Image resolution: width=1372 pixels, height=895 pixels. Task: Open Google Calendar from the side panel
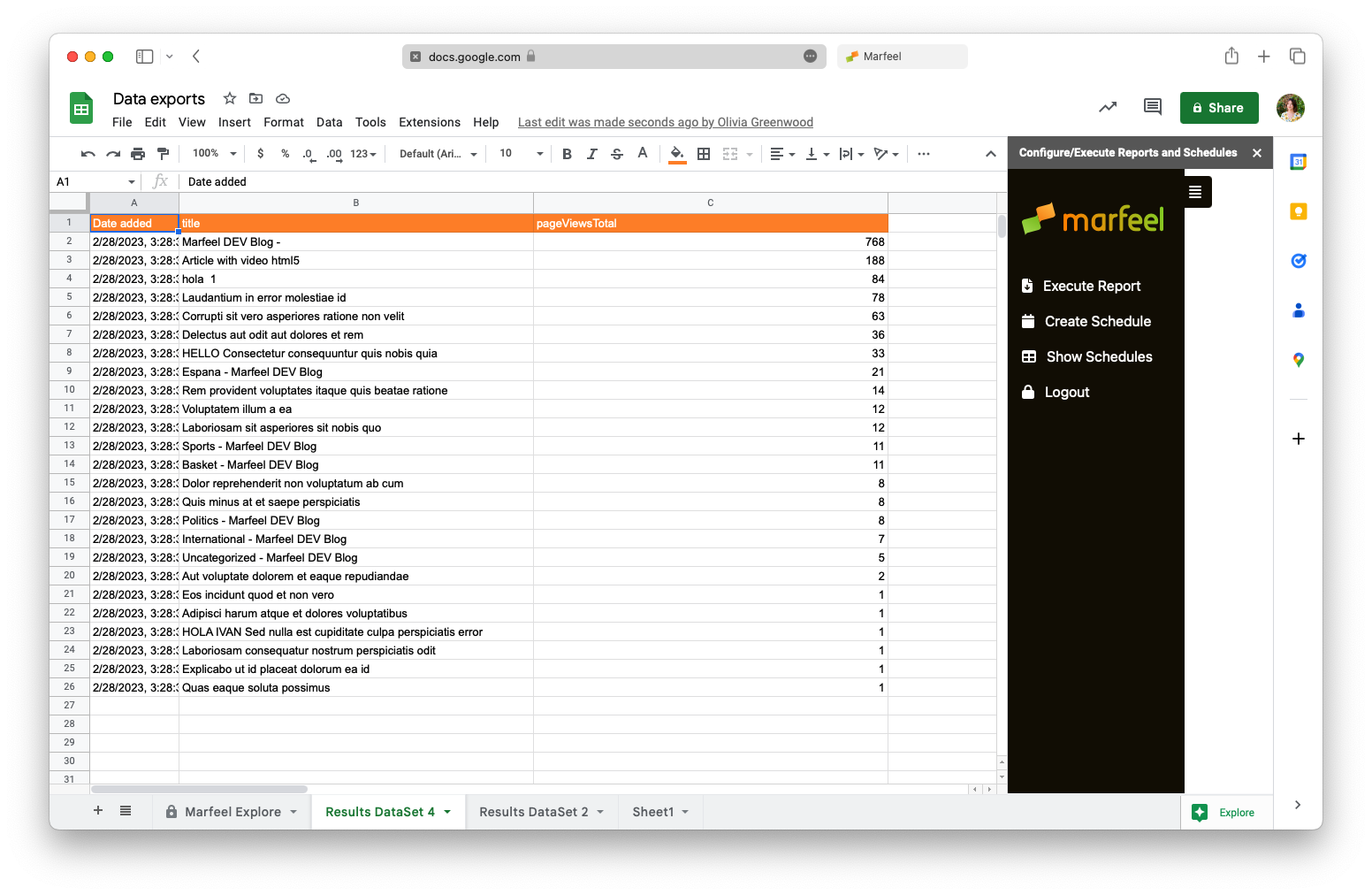[x=1298, y=161]
